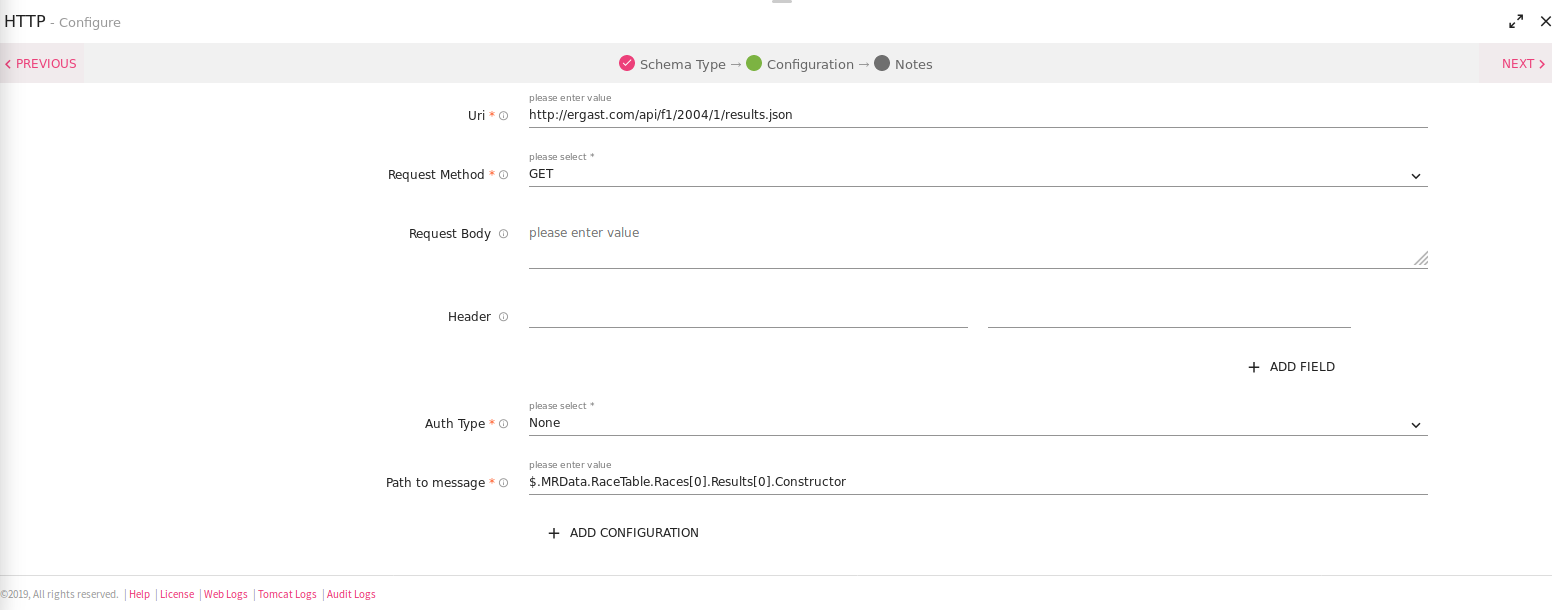This screenshot has height=610, width=1552.
Task: Open the Request Method dropdown showing GET
Action: pyautogui.click(x=977, y=174)
